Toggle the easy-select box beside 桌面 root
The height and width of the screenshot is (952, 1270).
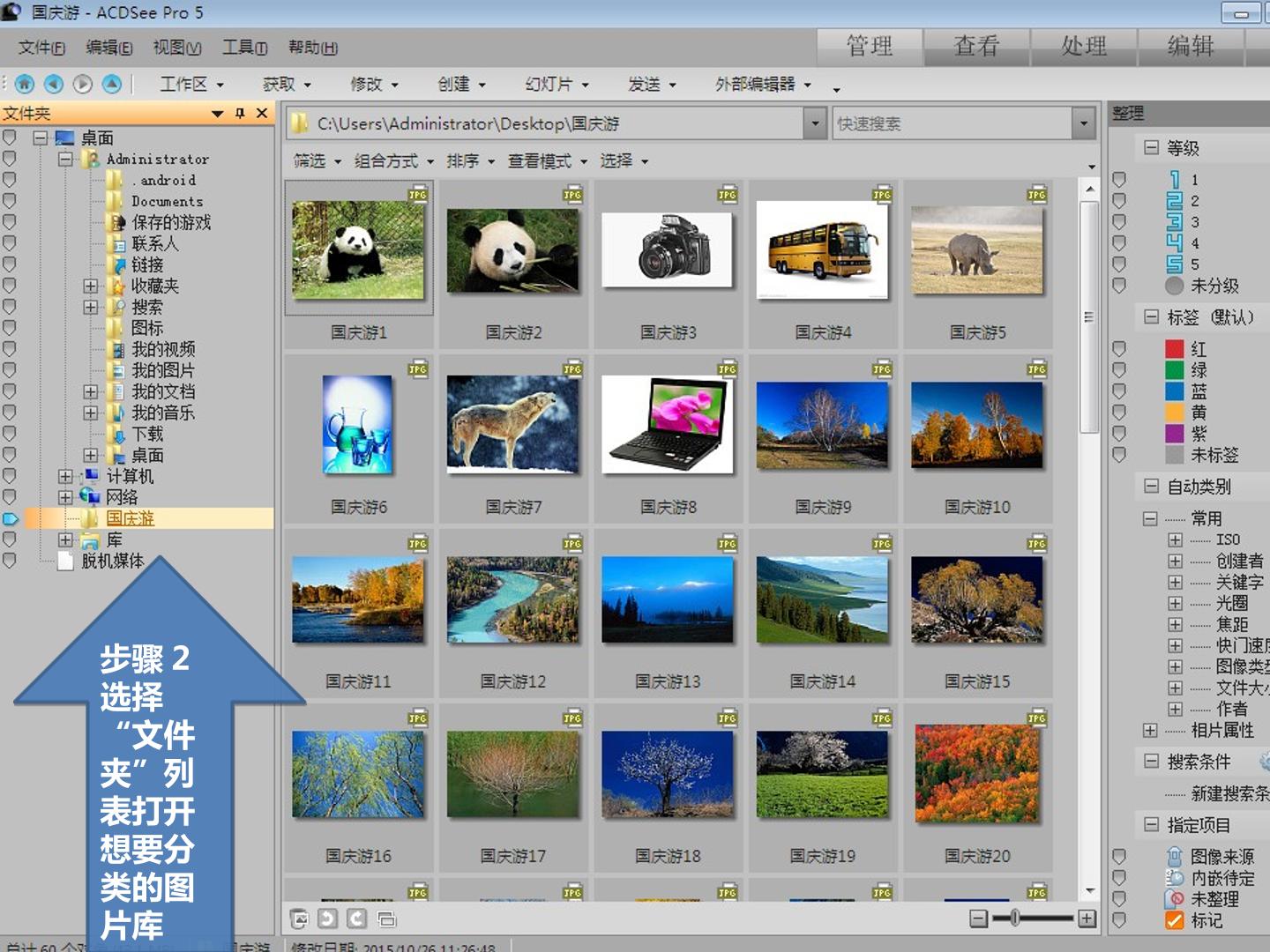pos(10,138)
